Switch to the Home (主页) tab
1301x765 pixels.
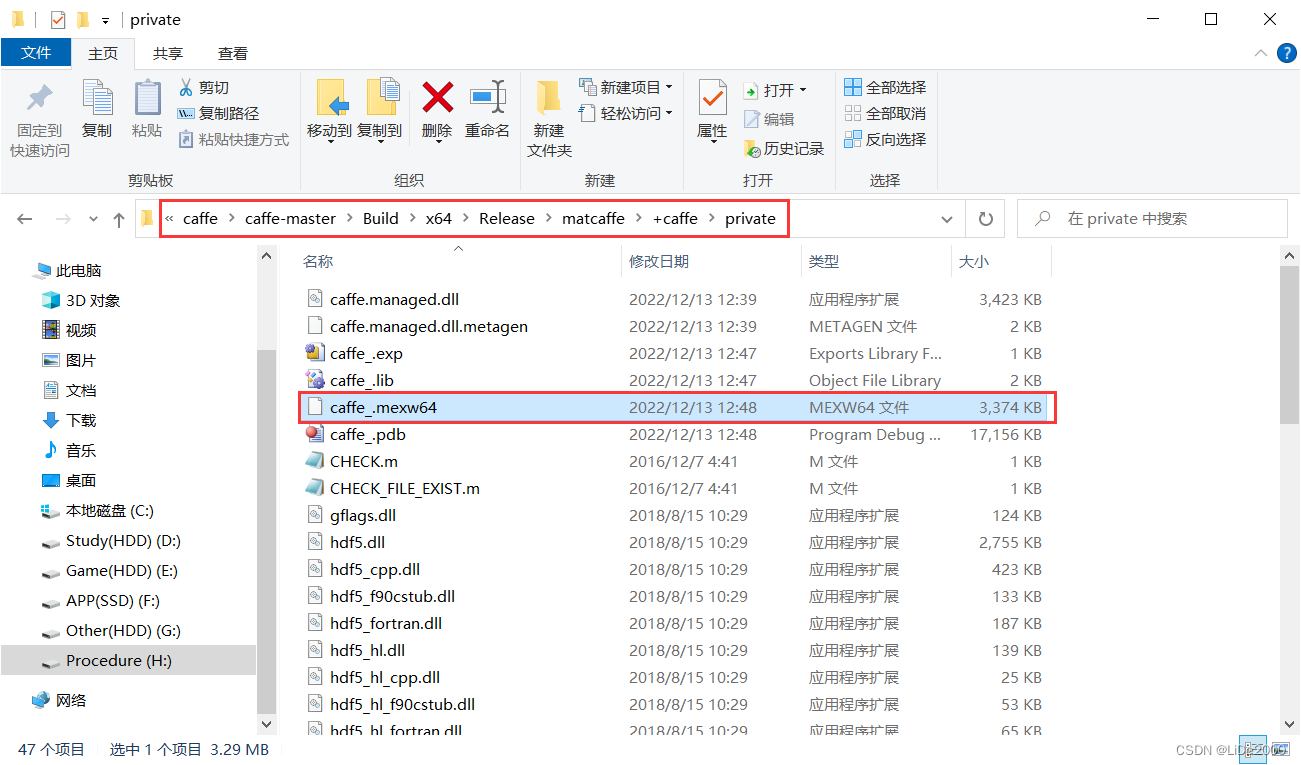103,53
